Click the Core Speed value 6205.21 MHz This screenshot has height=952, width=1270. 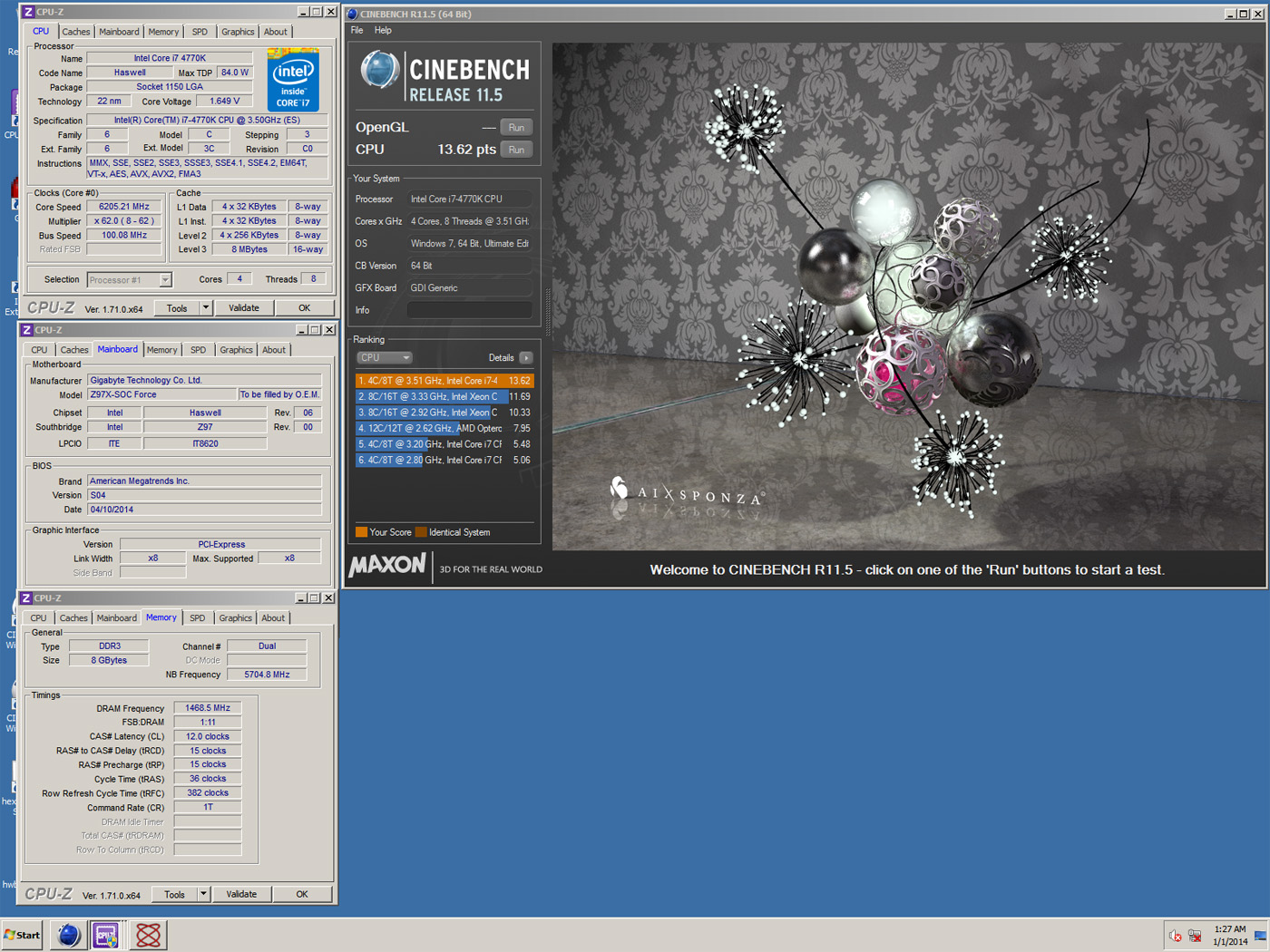pyautogui.click(x=124, y=207)
